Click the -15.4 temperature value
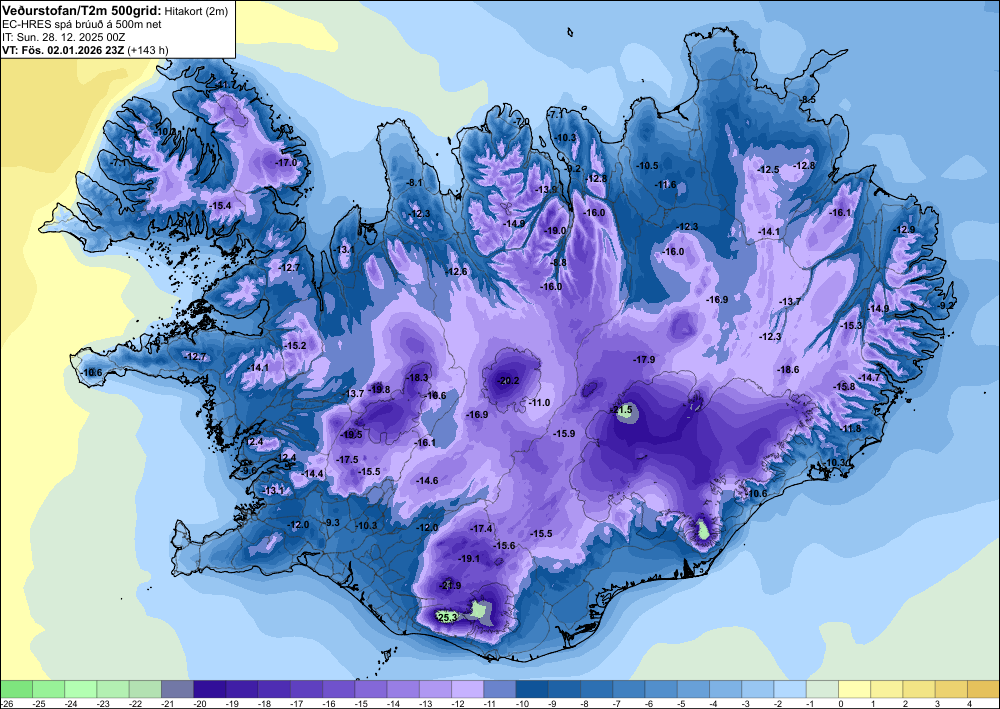Viewport: 1000px width, 709px height. [x=220, y=205]
